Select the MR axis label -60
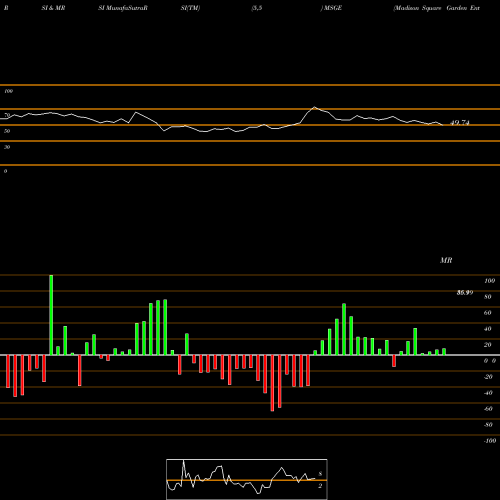Viewport: 500px width, 500px height. pos(488,409)
